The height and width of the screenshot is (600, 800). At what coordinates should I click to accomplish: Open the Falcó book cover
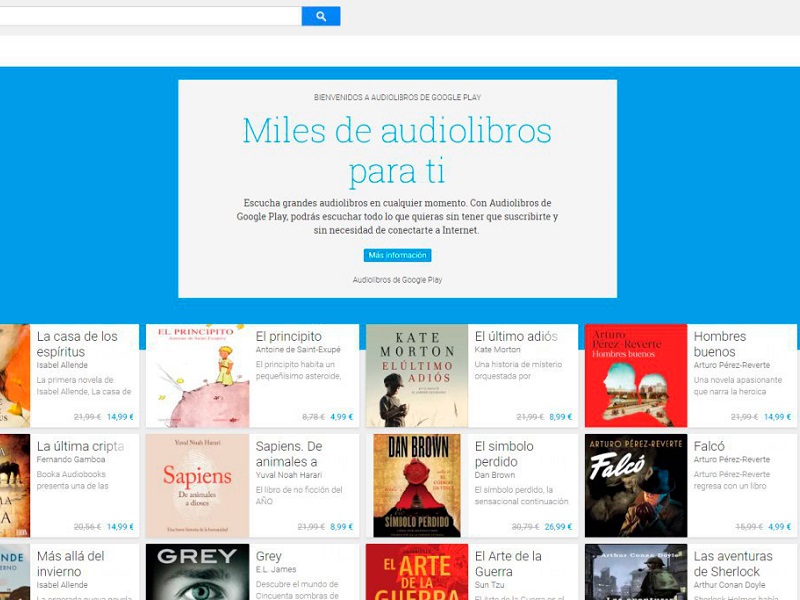pos(636,485)
